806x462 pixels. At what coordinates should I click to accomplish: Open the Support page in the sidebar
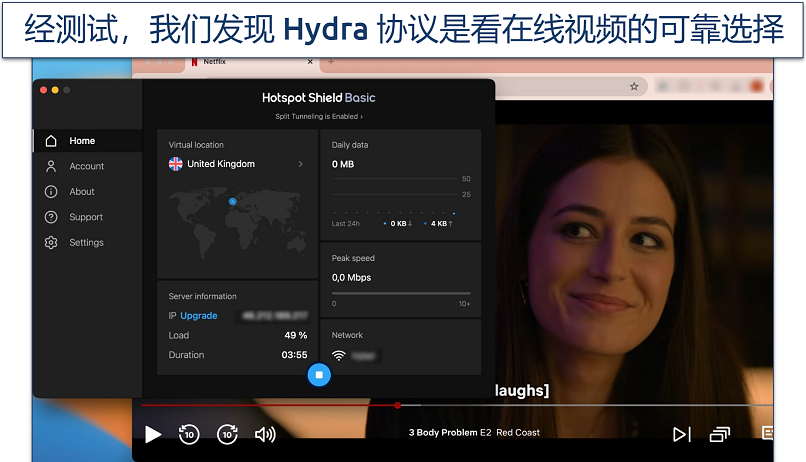(87, 217)
